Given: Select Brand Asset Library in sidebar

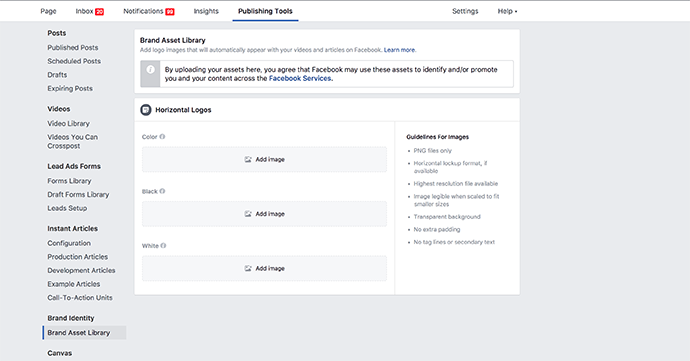Looking at the screenshot, I should [84, 333].
